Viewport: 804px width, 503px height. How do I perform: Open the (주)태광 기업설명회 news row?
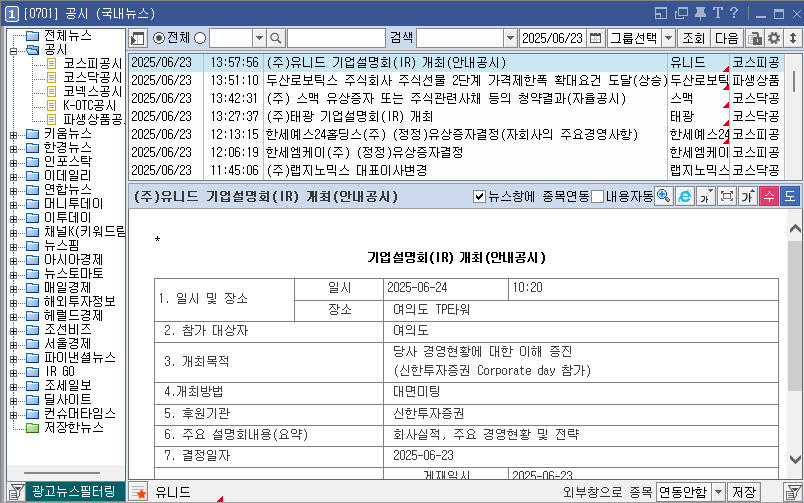(456, 116)
